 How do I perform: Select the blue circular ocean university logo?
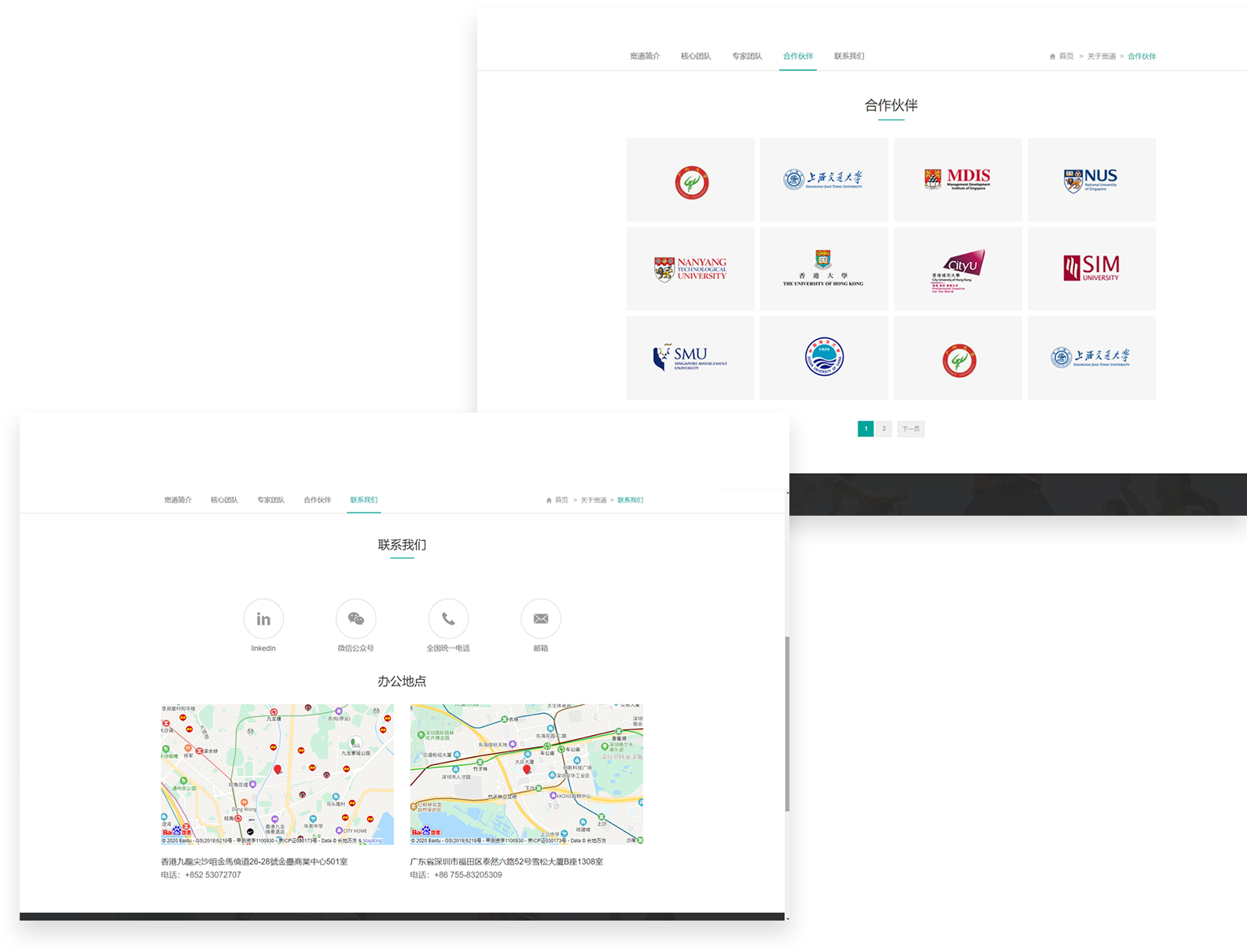tap(824, 358)
